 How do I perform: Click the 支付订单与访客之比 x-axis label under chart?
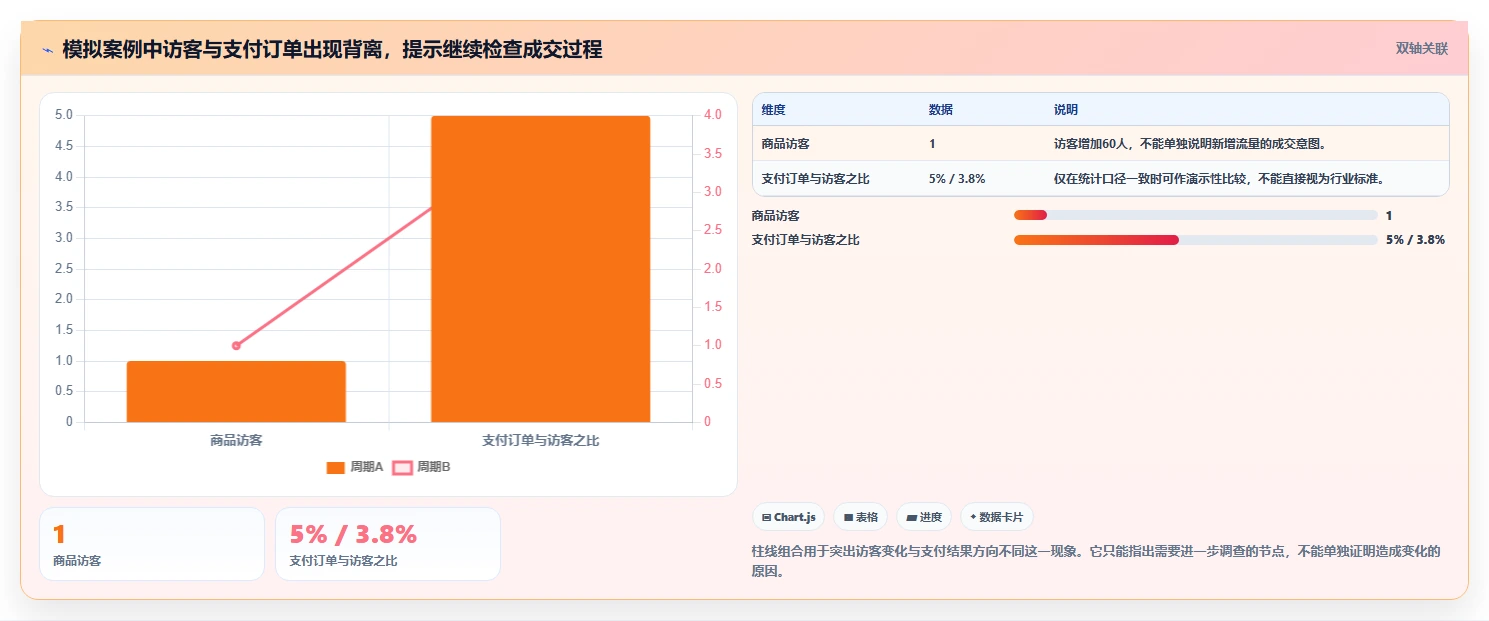point(540,440)
